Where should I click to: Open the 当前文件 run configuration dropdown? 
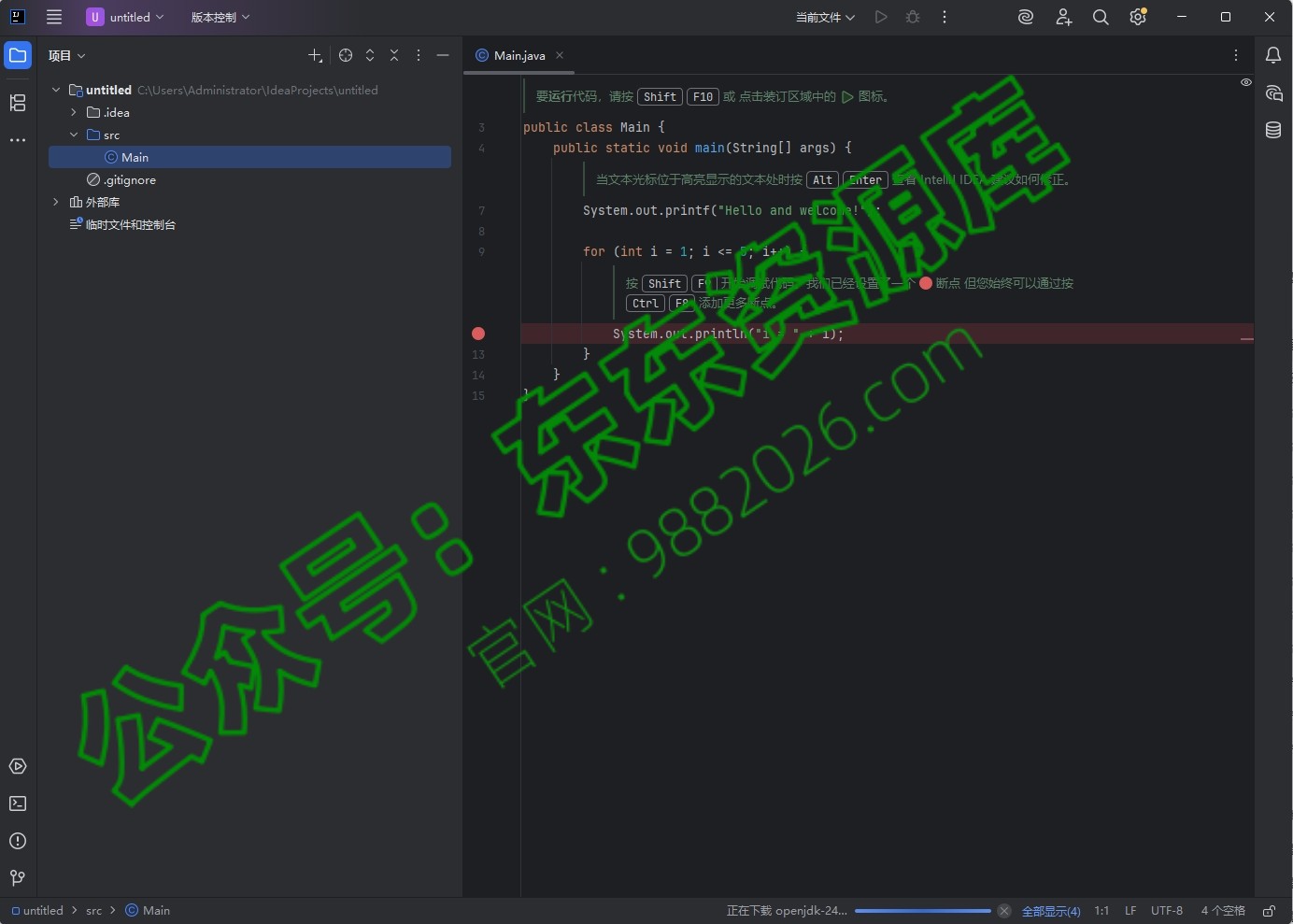[823, 17]
